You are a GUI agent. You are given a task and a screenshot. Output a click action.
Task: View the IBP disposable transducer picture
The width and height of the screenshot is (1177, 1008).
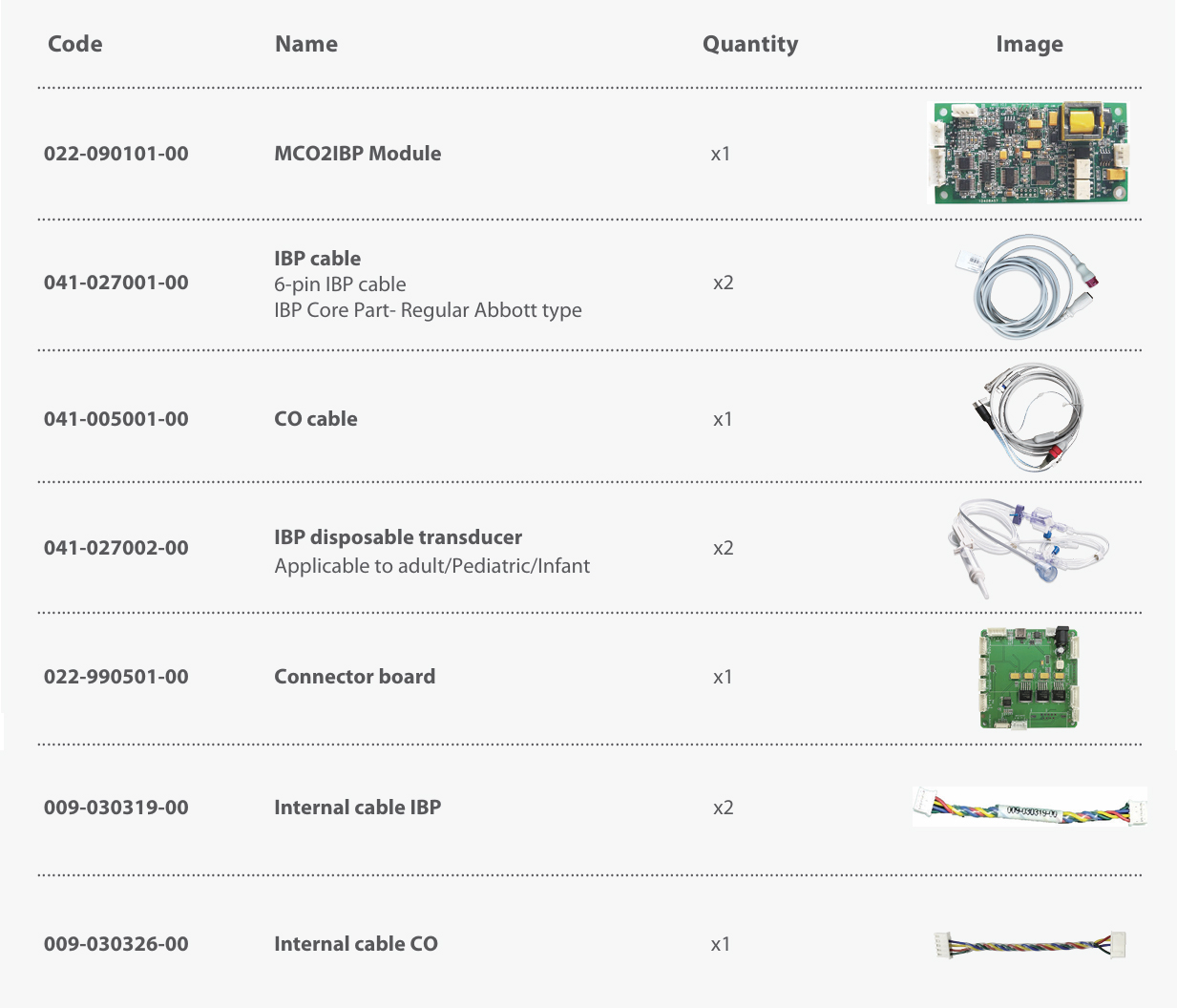1028,547
